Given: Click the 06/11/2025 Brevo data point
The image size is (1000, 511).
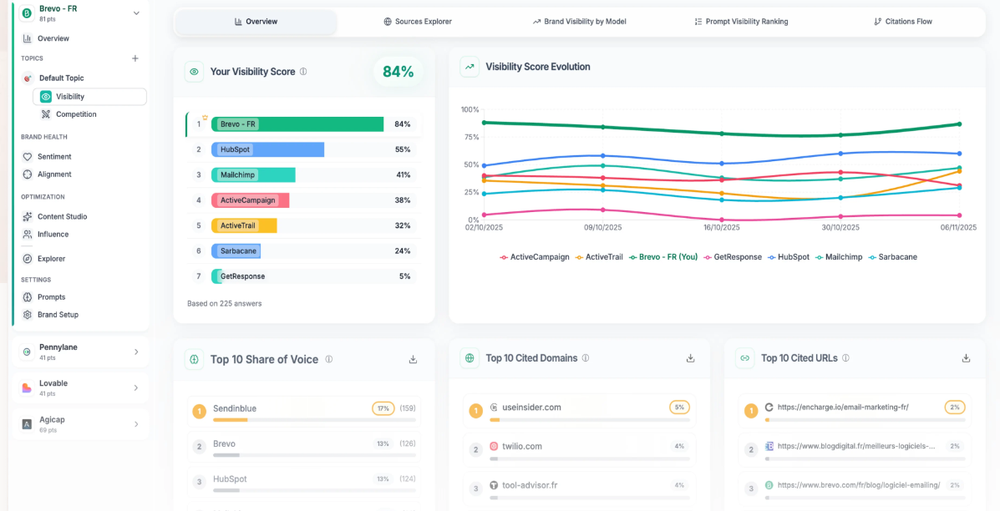Looking at the screenshot, I should 959,124.
